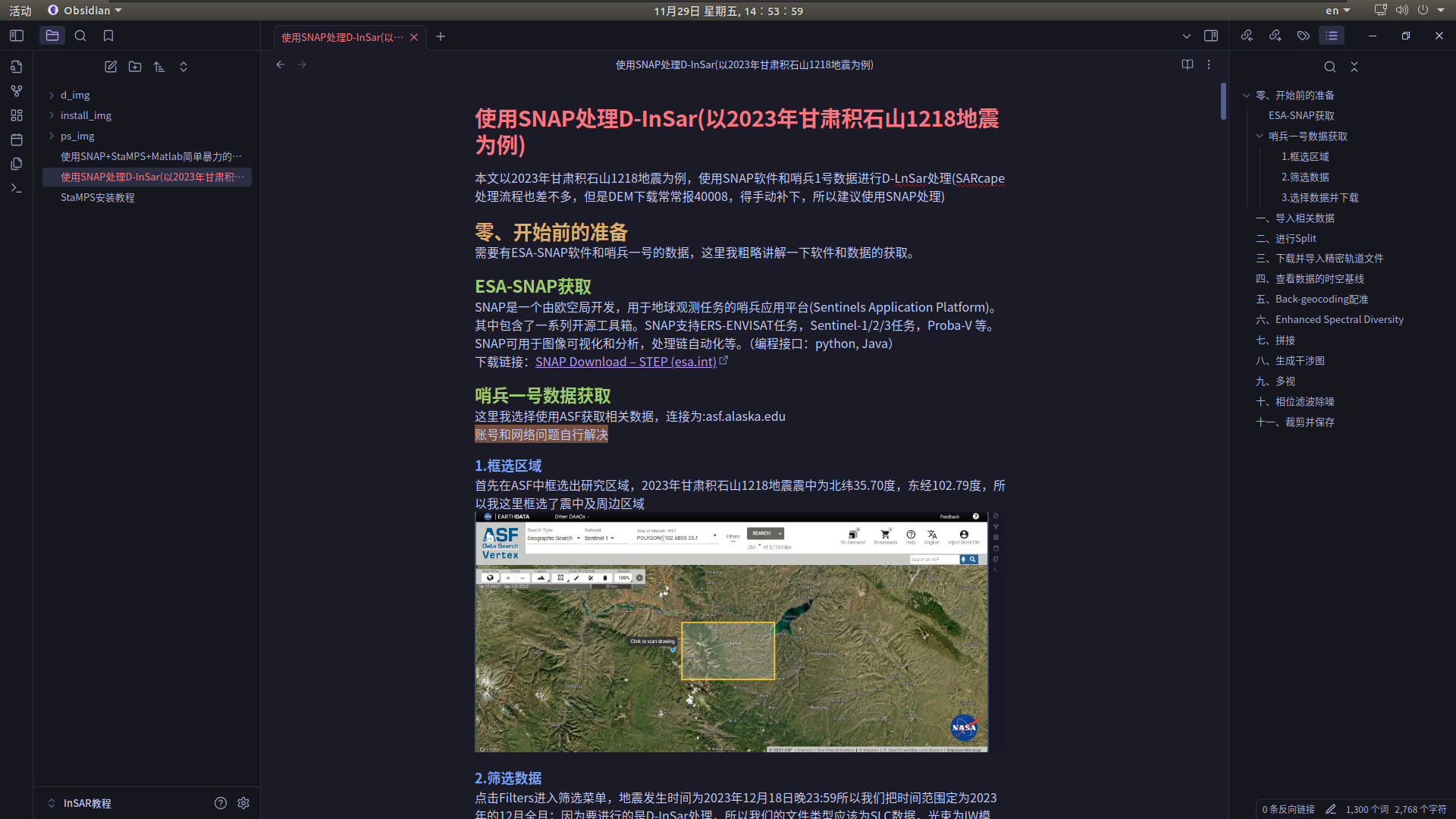Close the 使用SNAP处理D-InSar tab

[414, 37]
